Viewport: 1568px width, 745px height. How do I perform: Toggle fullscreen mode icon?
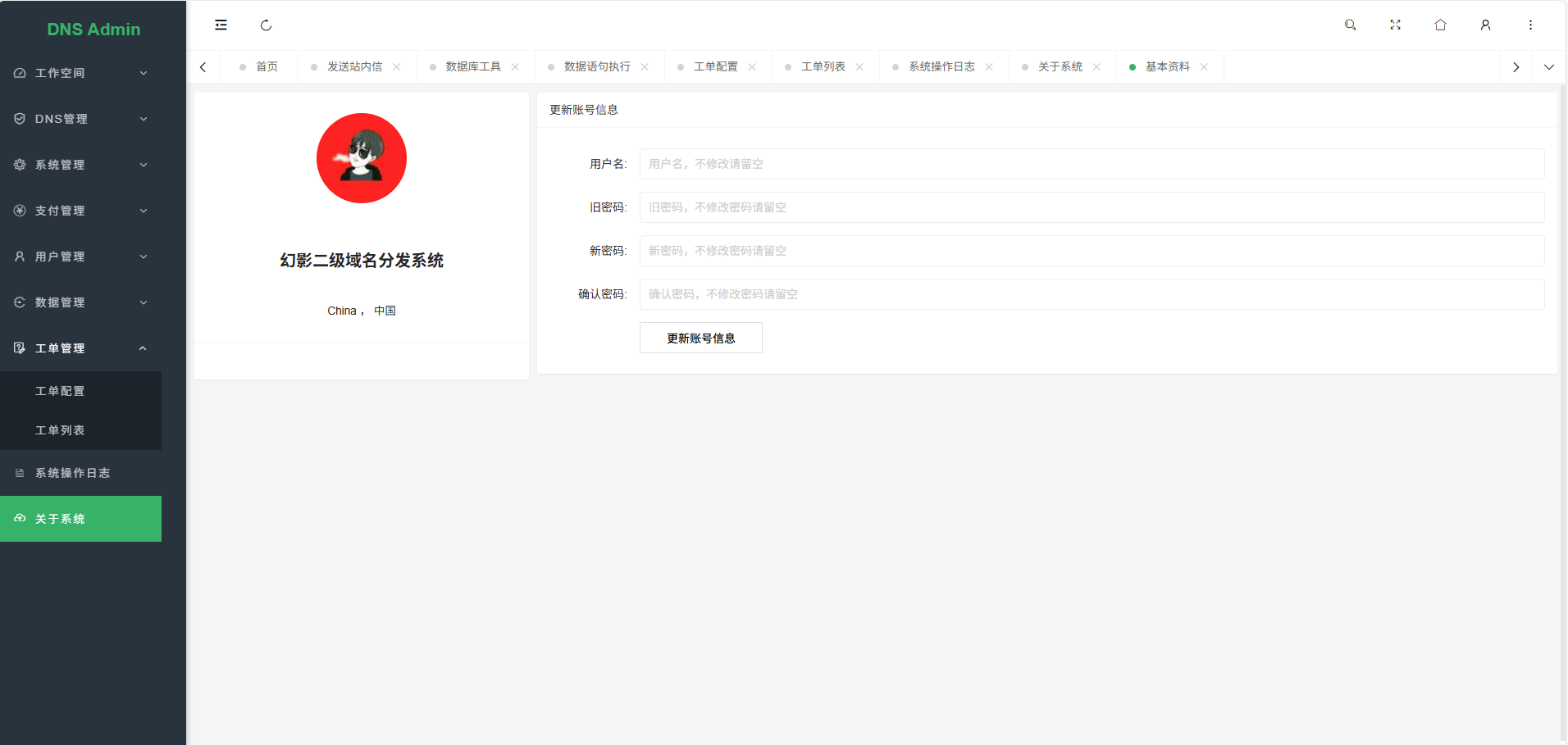[x=1396, y=25]
